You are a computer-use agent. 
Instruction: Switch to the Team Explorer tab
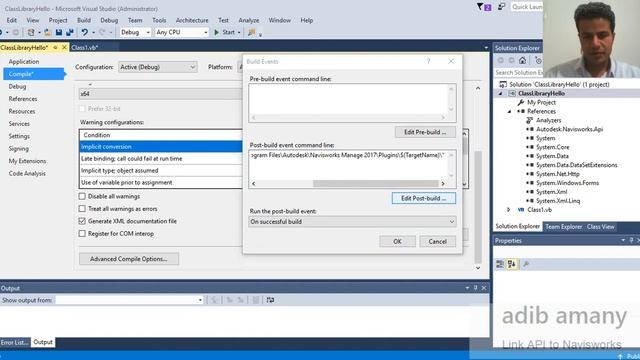coord(564,227)
